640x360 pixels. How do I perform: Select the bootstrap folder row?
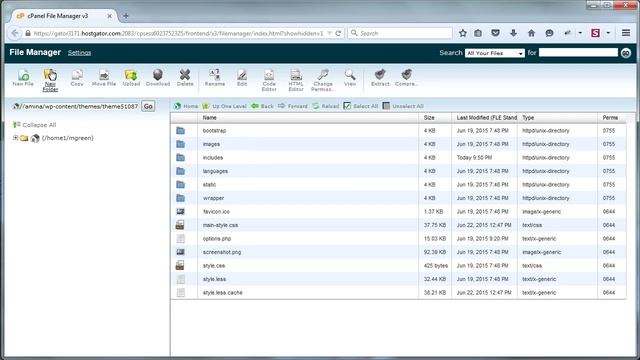coord(398,131)
